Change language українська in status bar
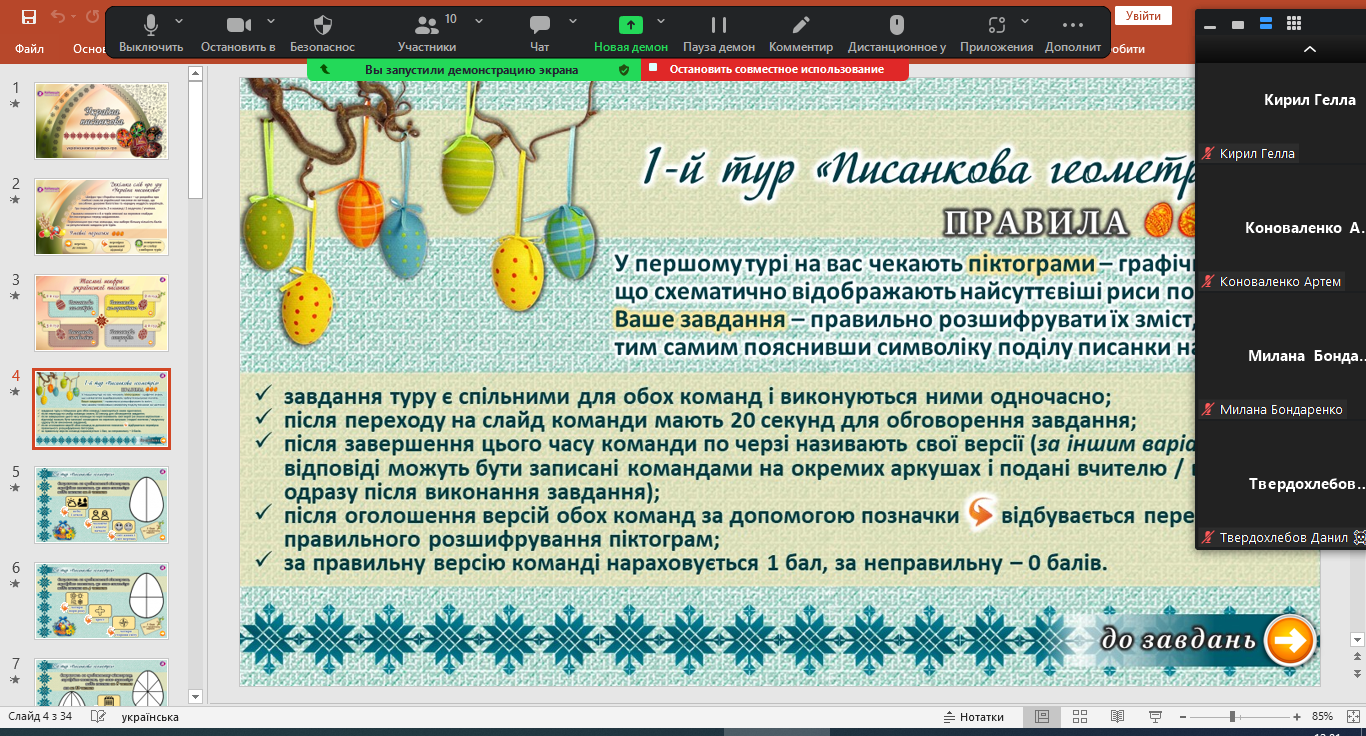Screen dimensions: 1366x736 click(x=150, y=717)
